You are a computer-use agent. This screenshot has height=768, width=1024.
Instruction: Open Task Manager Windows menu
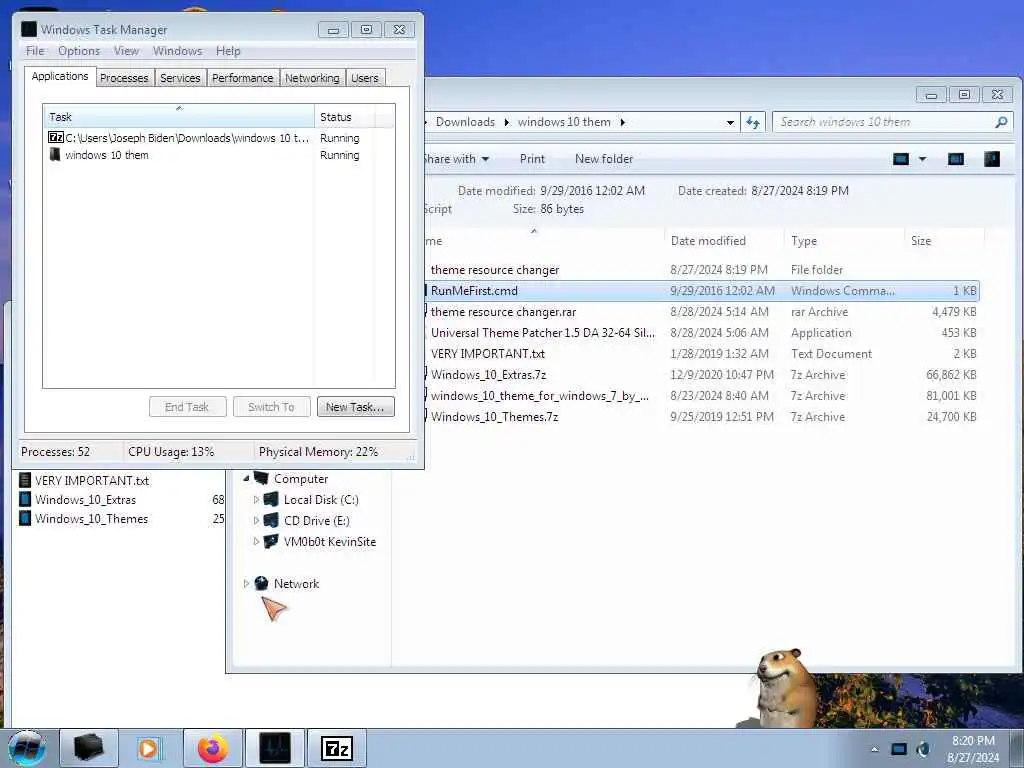177,51
